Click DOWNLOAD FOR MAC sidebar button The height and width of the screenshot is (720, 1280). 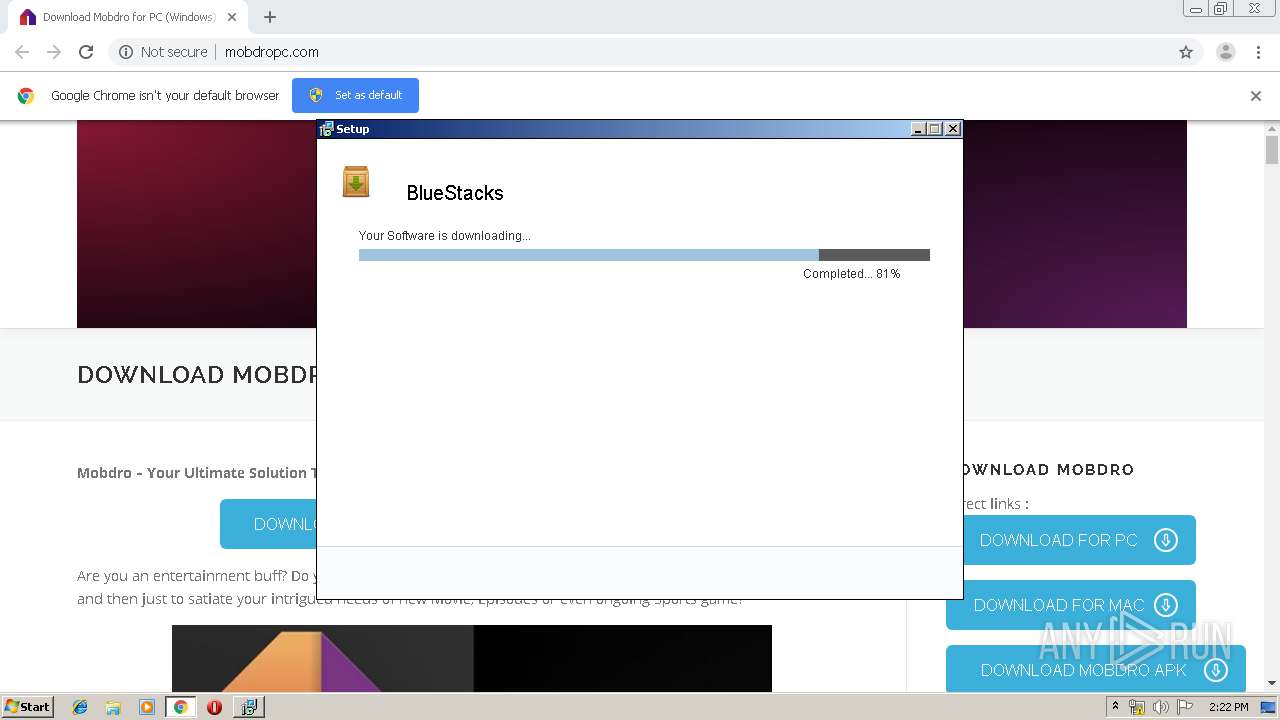[1070, 605]
